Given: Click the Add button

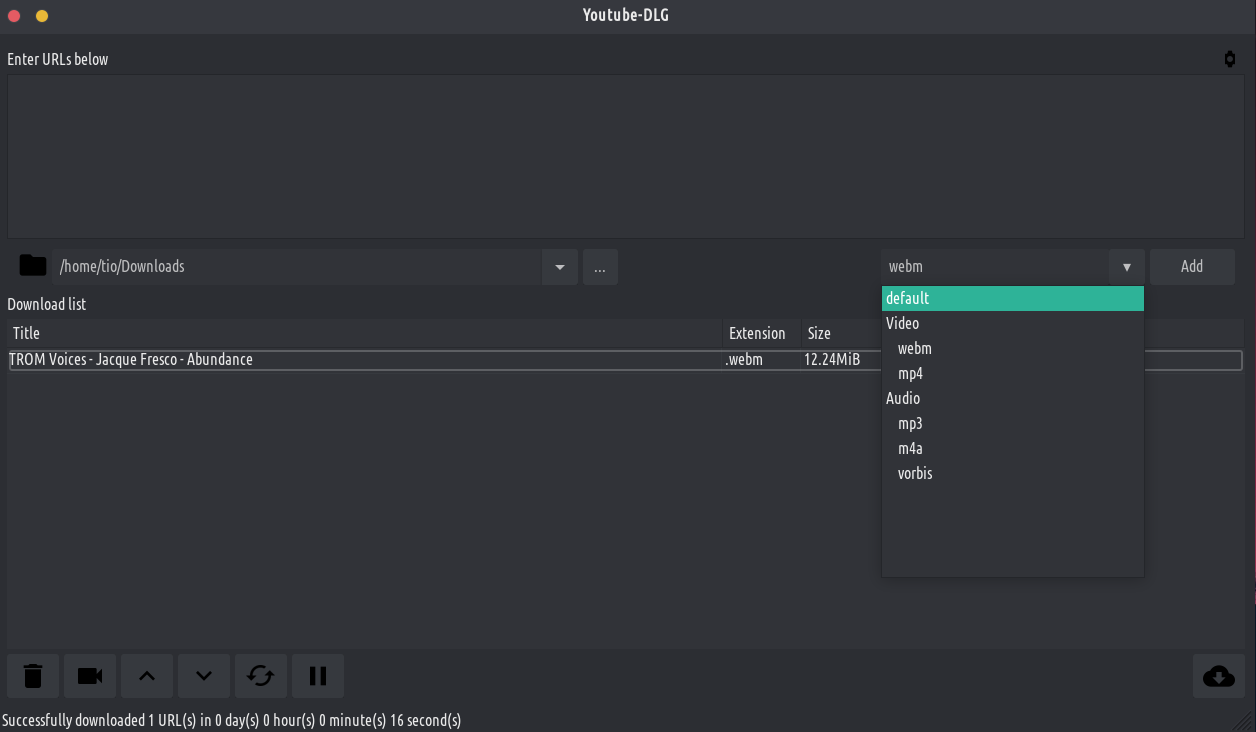Looking at the screenshot, I should click(1191, 267).
